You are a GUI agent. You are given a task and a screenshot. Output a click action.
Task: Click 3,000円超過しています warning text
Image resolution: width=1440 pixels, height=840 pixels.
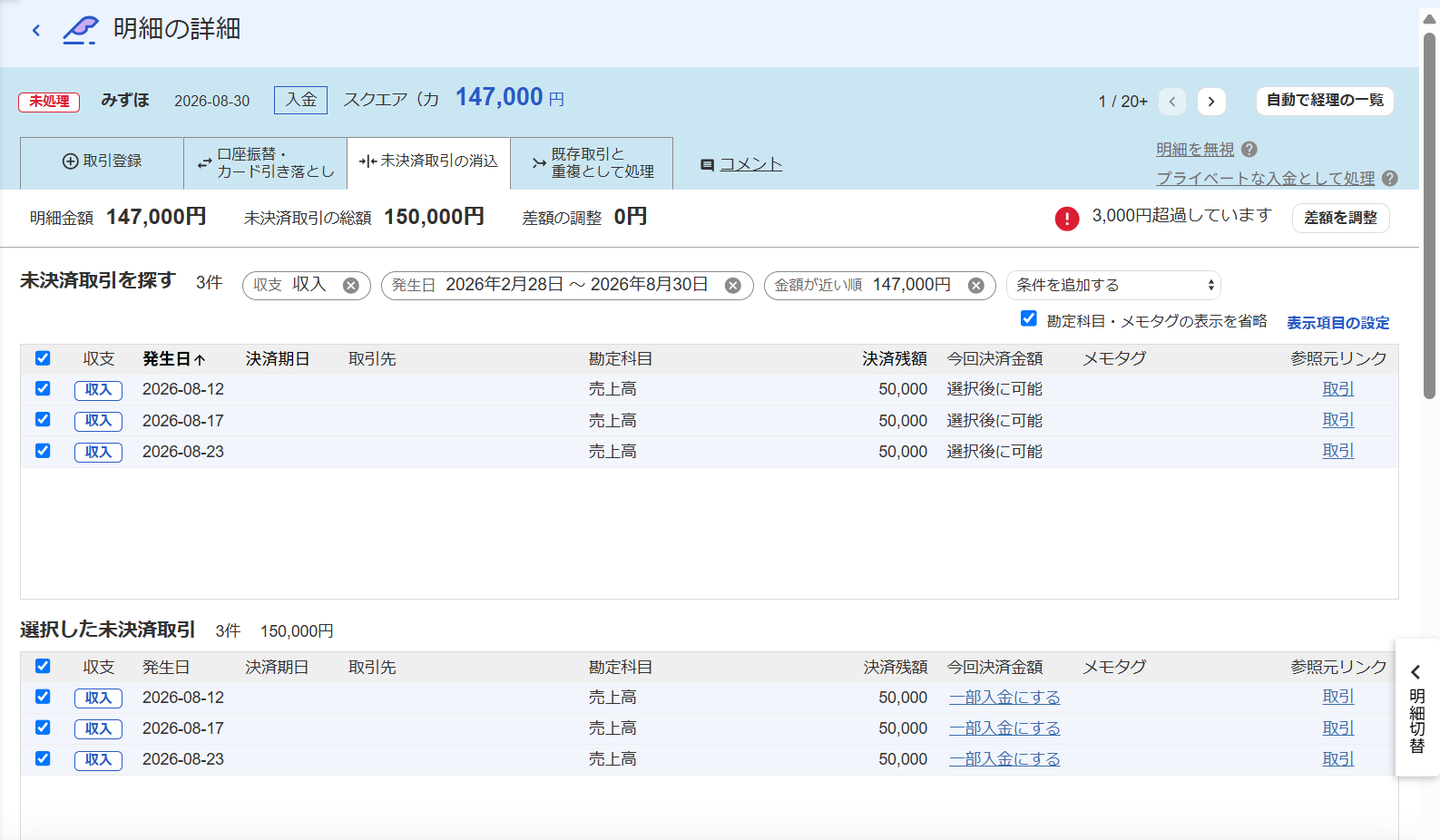(1181, 216)
